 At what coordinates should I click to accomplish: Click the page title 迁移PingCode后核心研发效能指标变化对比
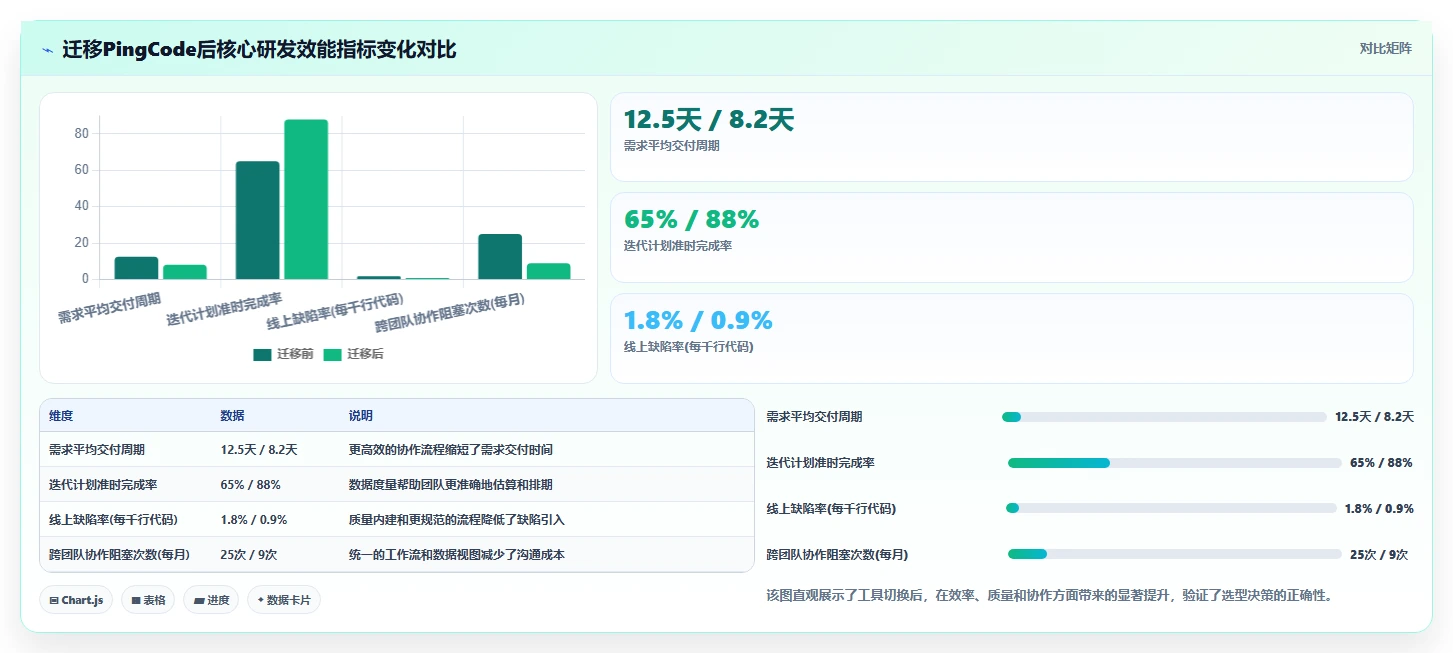[259, 49]
